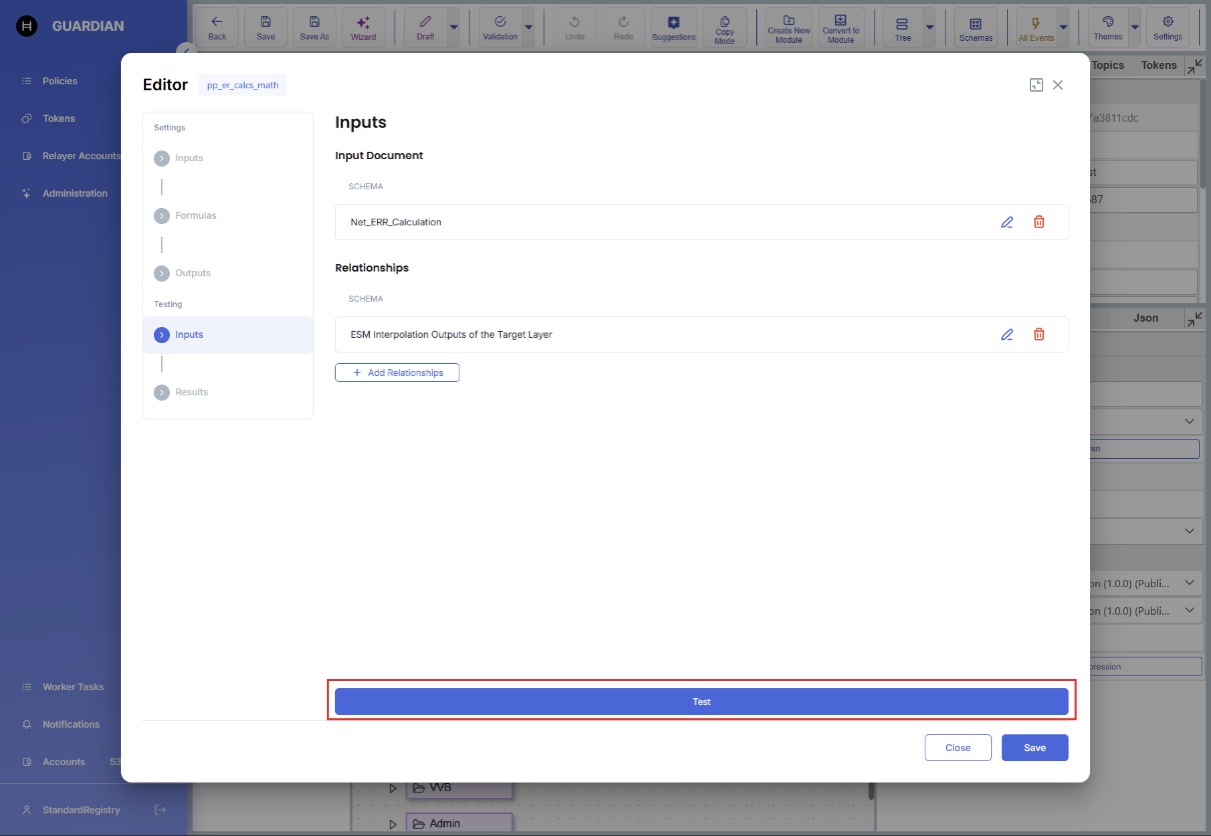This screenshot has height=836, width=1211.
Task: Click Add Relationships button
Action: tap(397, 373)
